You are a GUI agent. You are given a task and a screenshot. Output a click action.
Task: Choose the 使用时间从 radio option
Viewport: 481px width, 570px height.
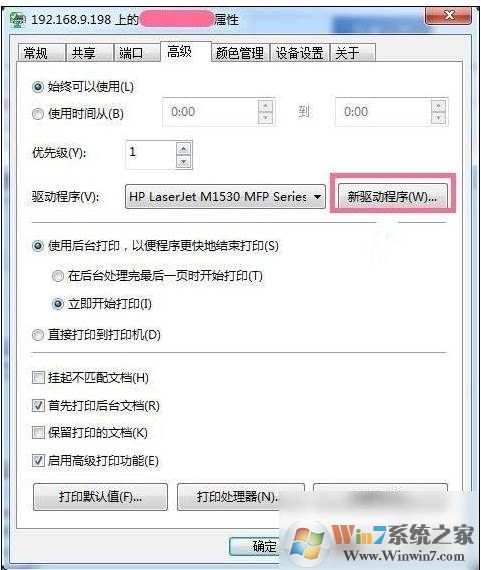tap(38, 114)
